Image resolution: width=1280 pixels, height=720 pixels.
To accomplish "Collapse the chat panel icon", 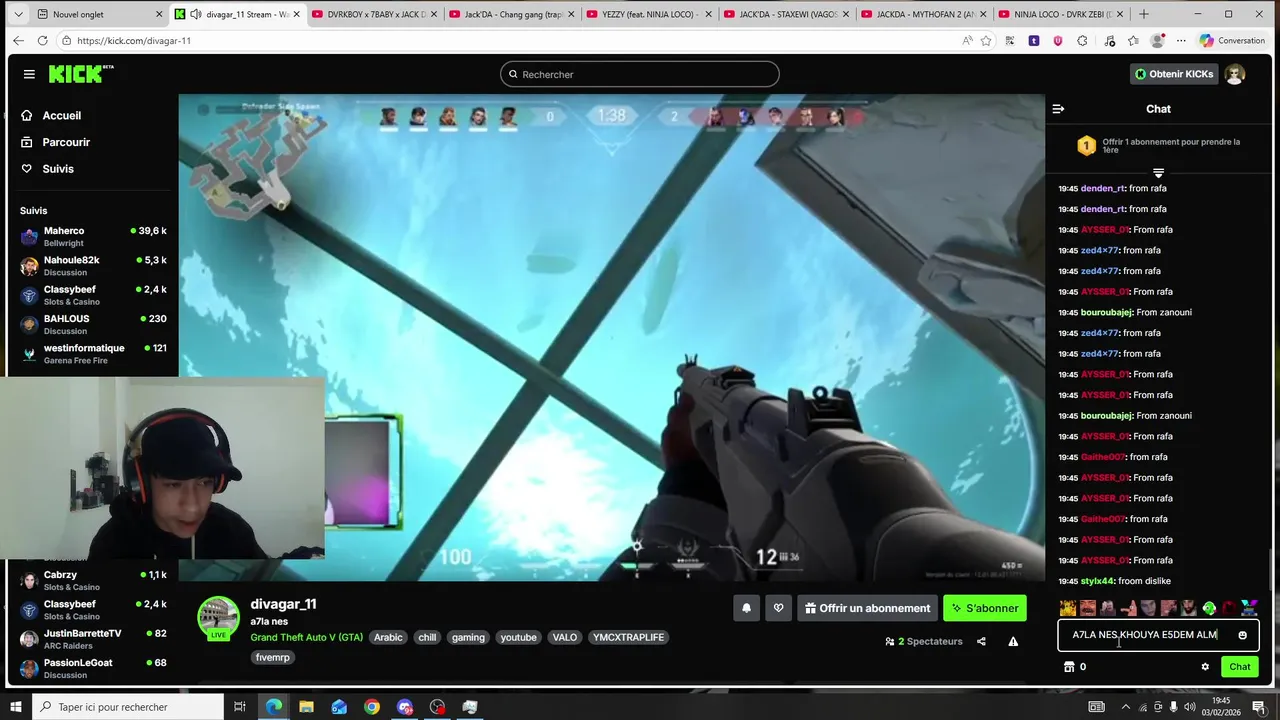I will pos(1058,109).
